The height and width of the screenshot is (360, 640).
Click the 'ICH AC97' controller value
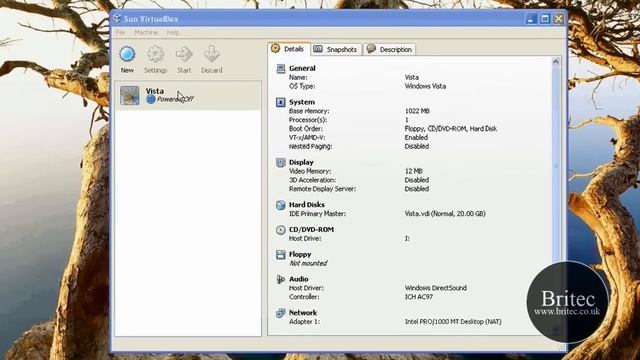click(418, 297)
